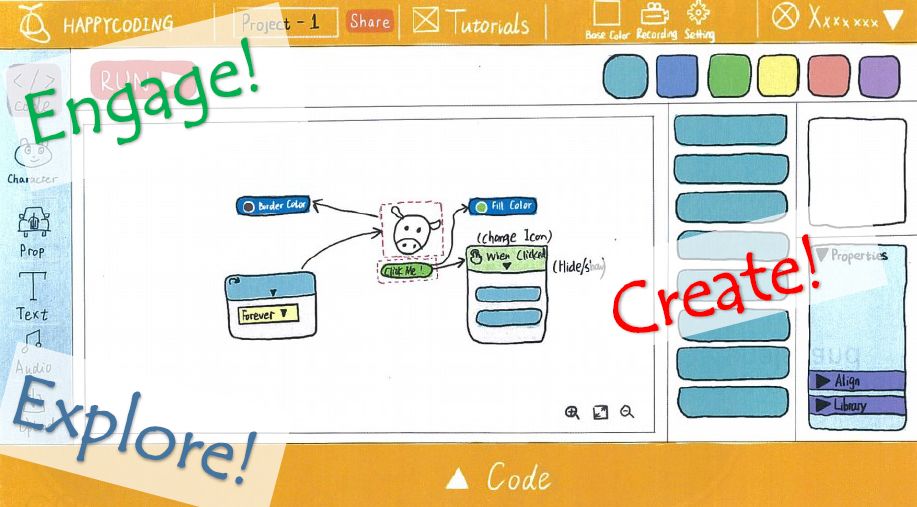Click the loop arrow icon on repeat block

point(235,281)
